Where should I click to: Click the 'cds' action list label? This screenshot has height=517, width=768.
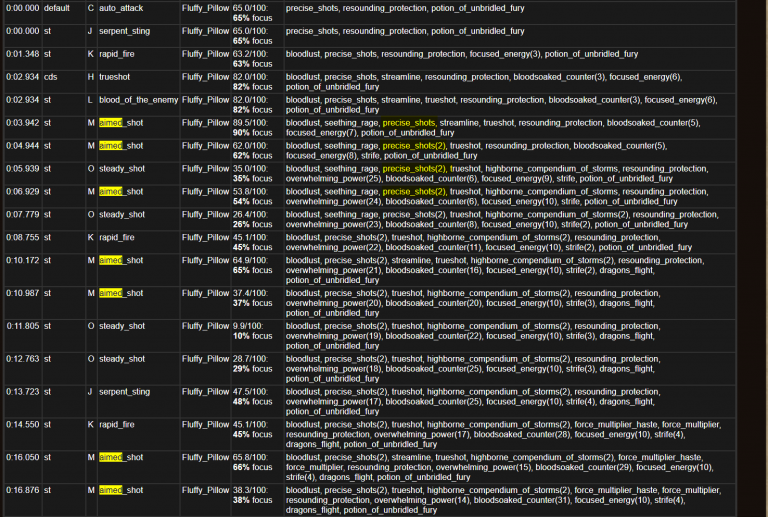point(51,76)
